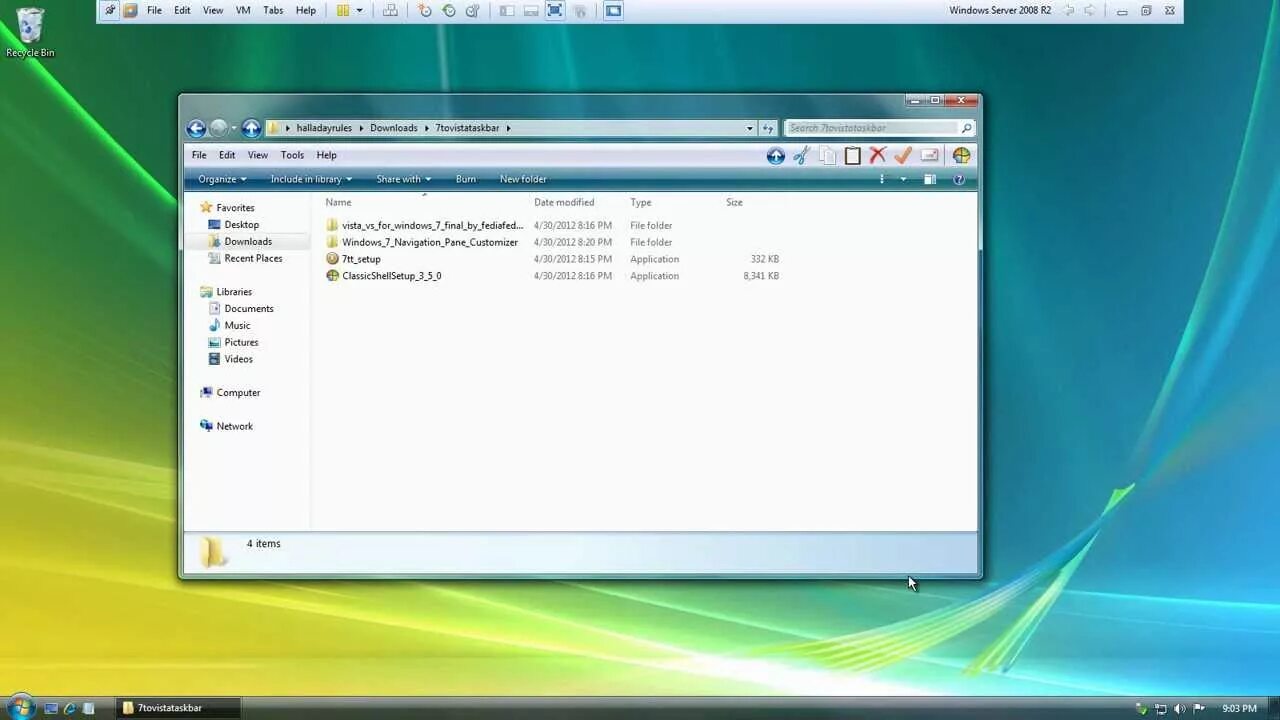1280x720 pixels.
Task: Open the recent pages dropdown arrow
Action: click(x=234, y=128)
